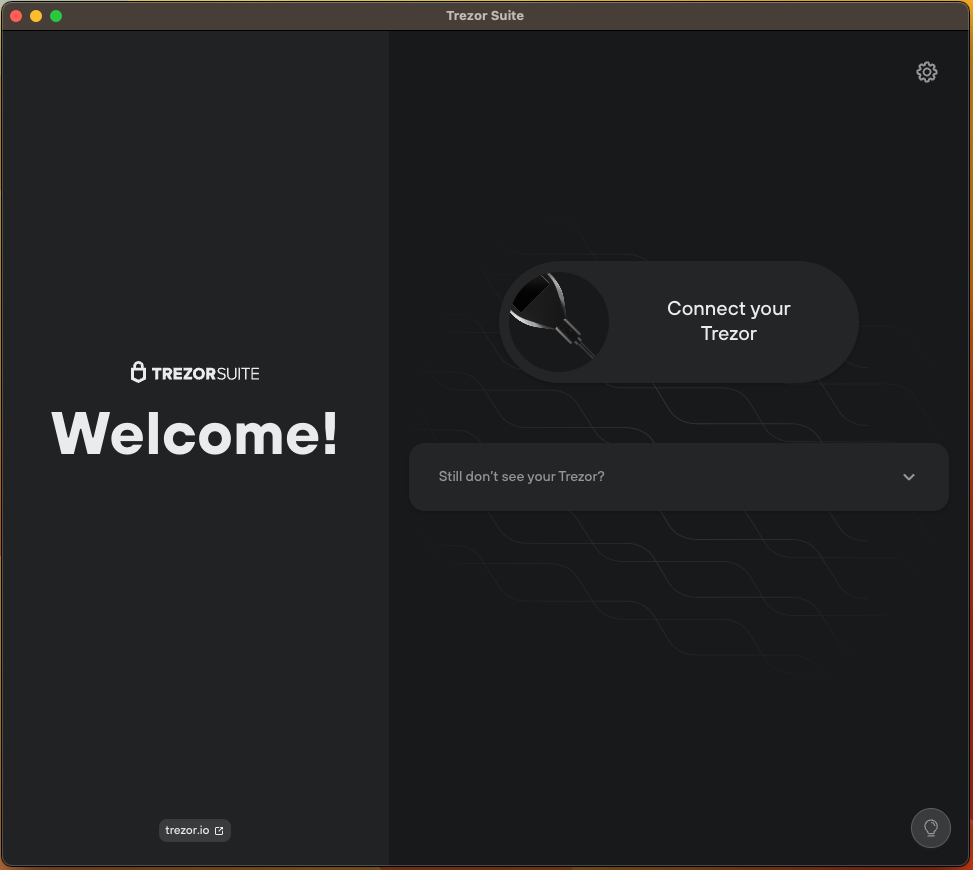Click the word "Trezor" on the connect prompt's second line

click(x=728, y=334)
